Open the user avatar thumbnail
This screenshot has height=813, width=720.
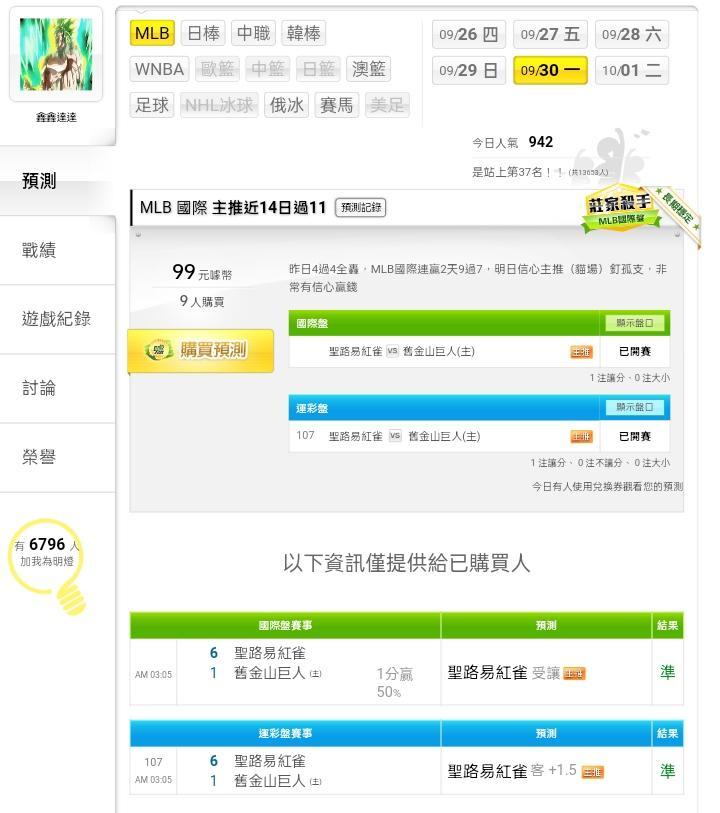[56, 54]
